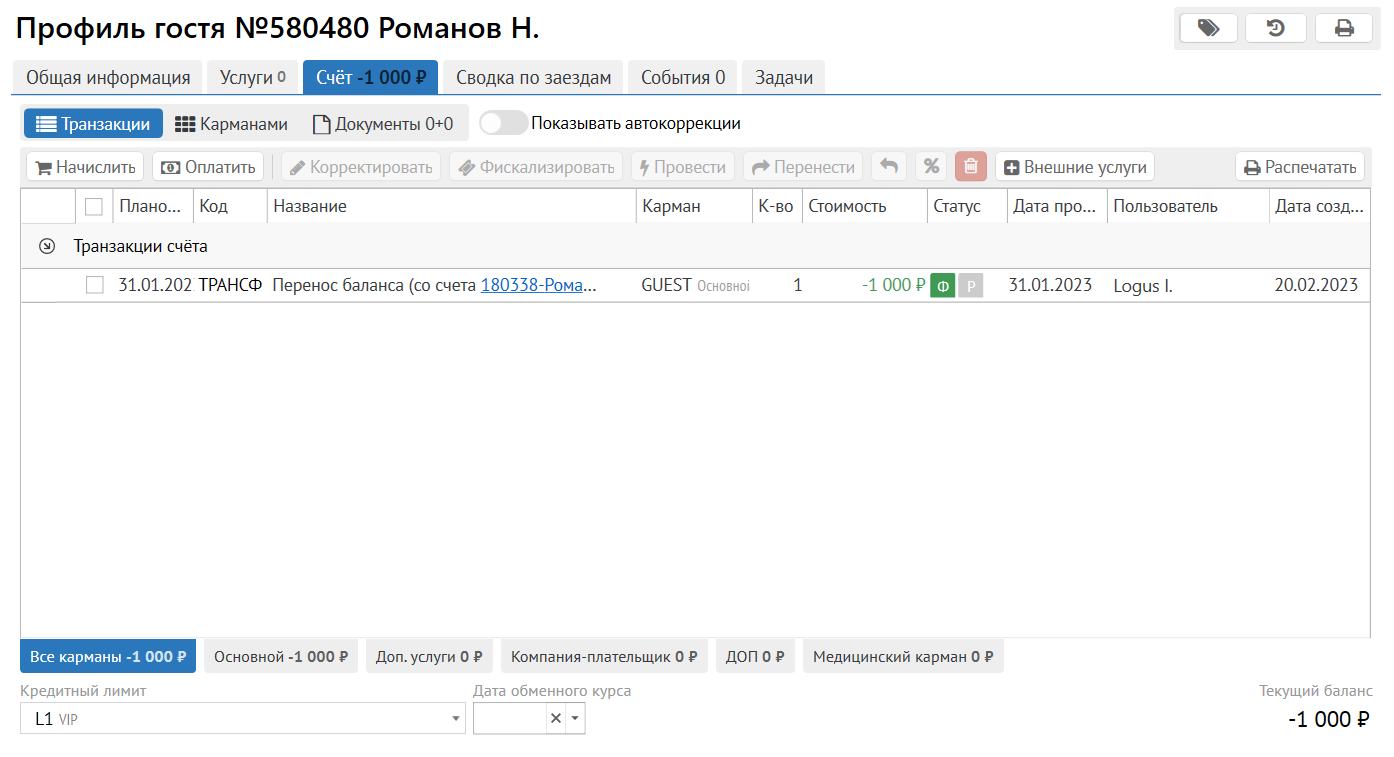The image size is (1394, 757).
Task: Collapse the Транзакции счёта group
Action: coord(46,246)
